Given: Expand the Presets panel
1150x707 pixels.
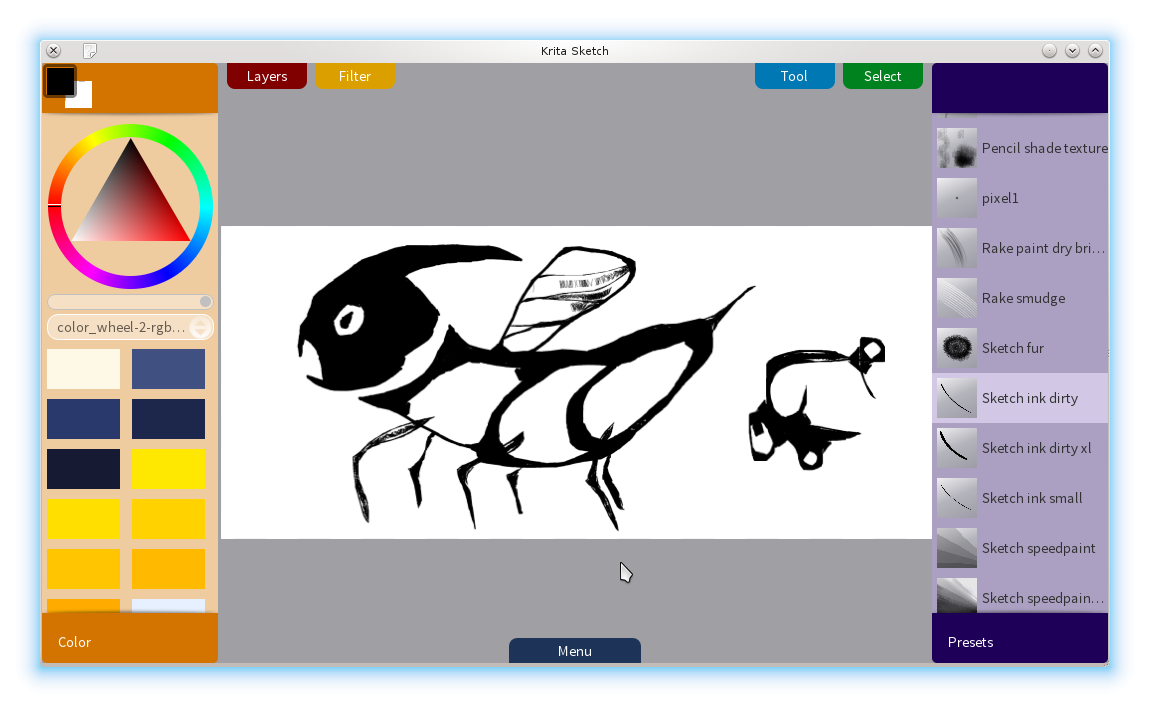Looking at the screenshot, I should tap(1019, 642).
